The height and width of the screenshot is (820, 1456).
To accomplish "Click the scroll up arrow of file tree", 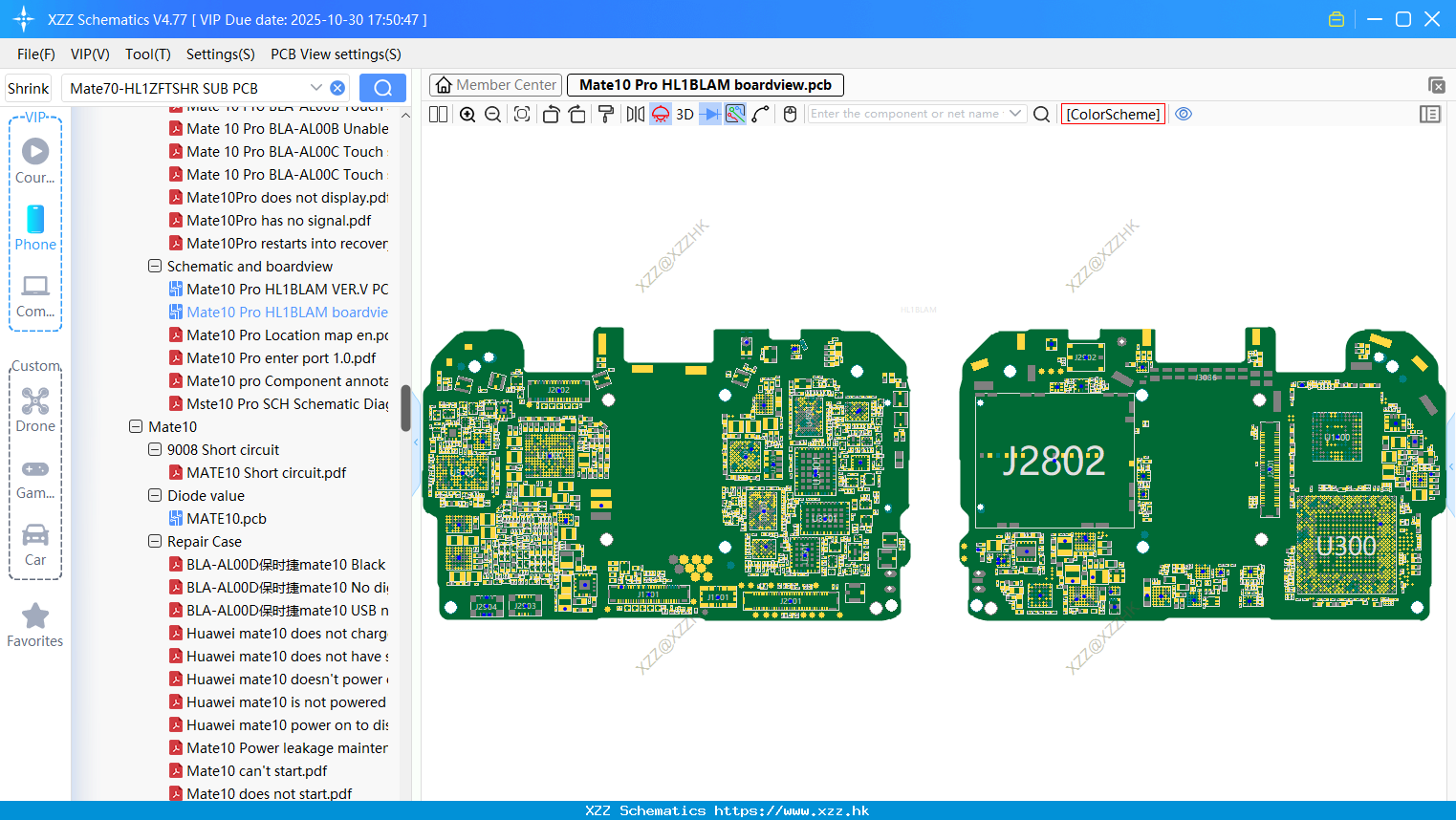I will click(x=405, y=115).
